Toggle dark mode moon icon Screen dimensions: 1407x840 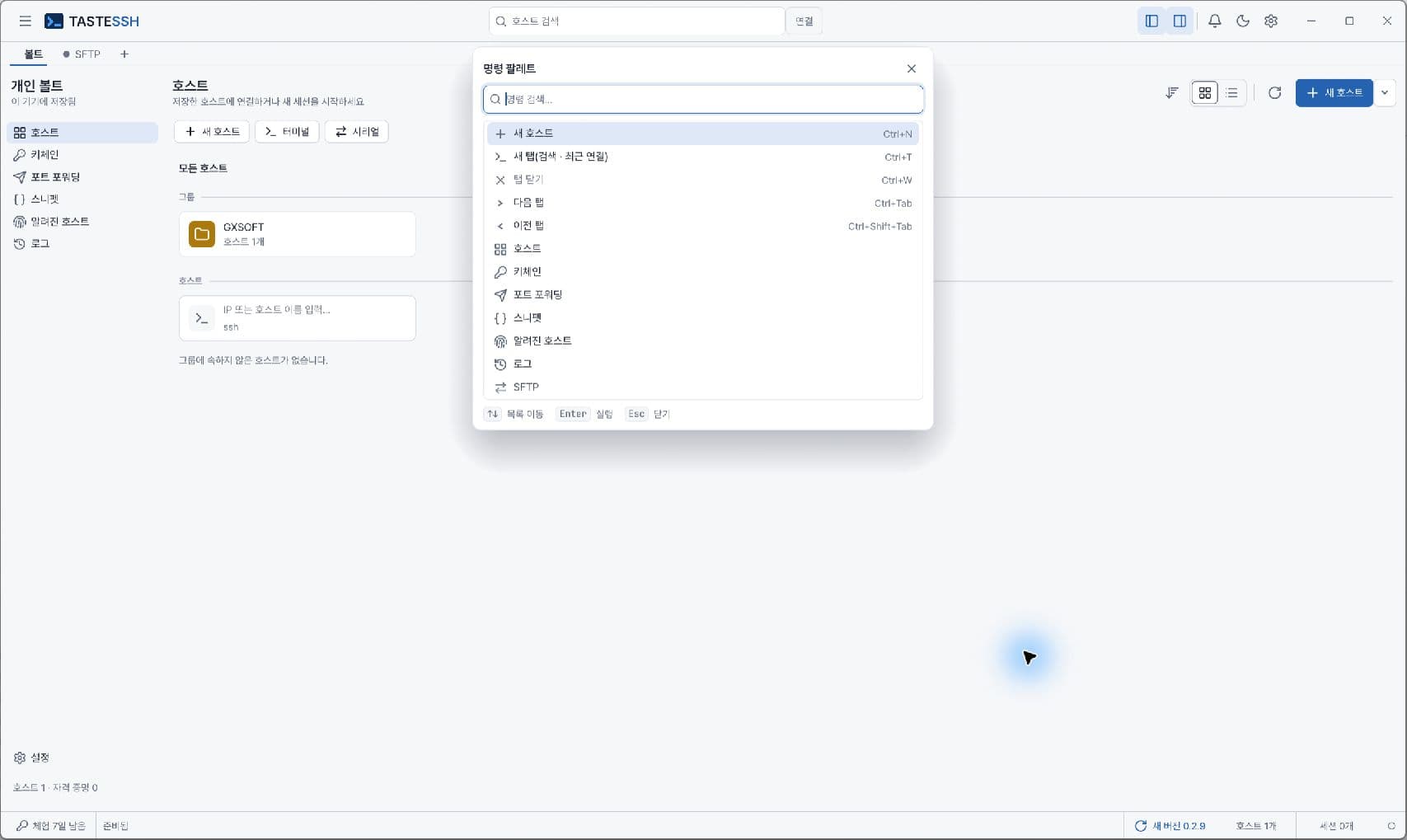pos(1243,21)
